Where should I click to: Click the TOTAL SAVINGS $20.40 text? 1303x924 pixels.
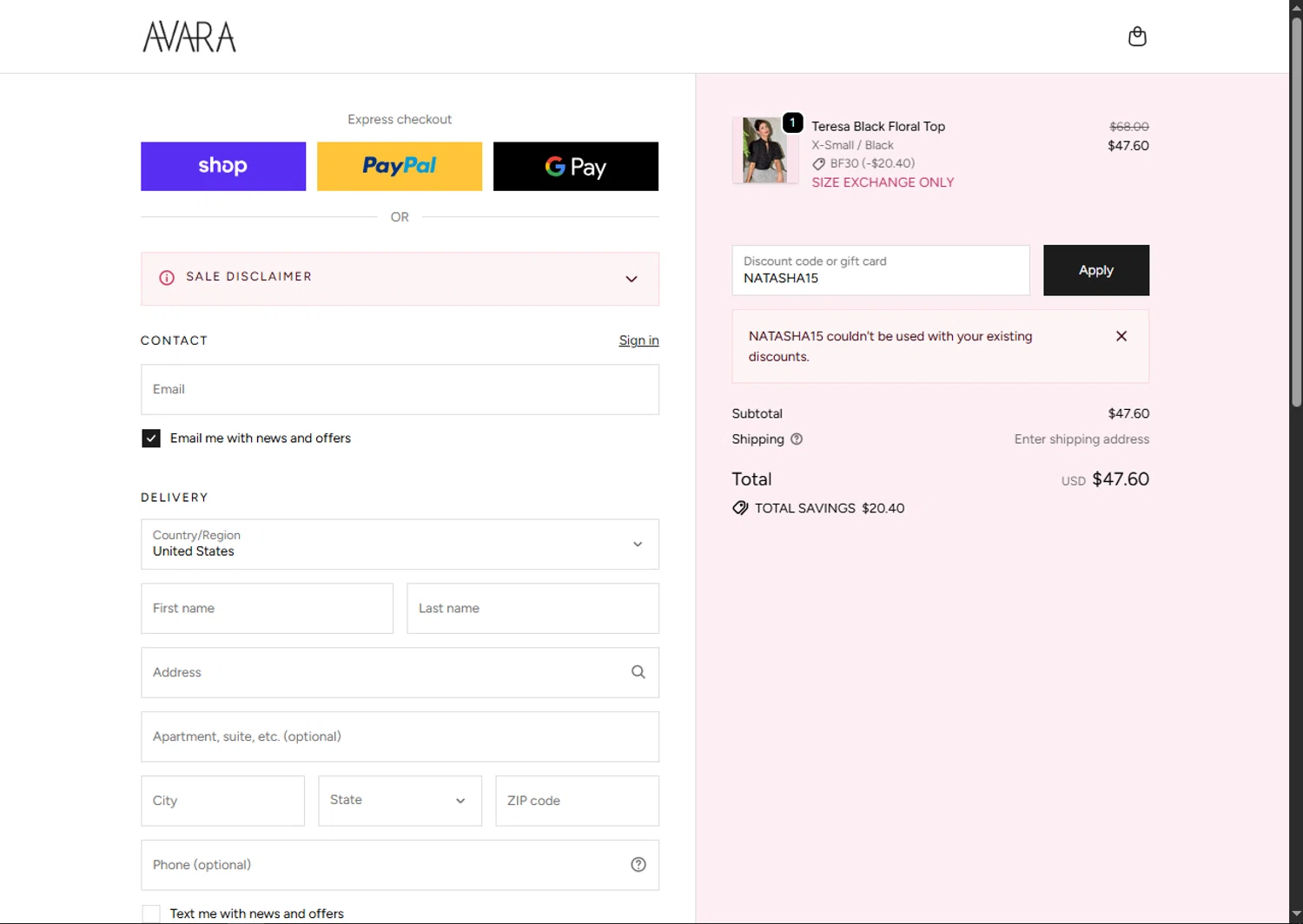830,508
